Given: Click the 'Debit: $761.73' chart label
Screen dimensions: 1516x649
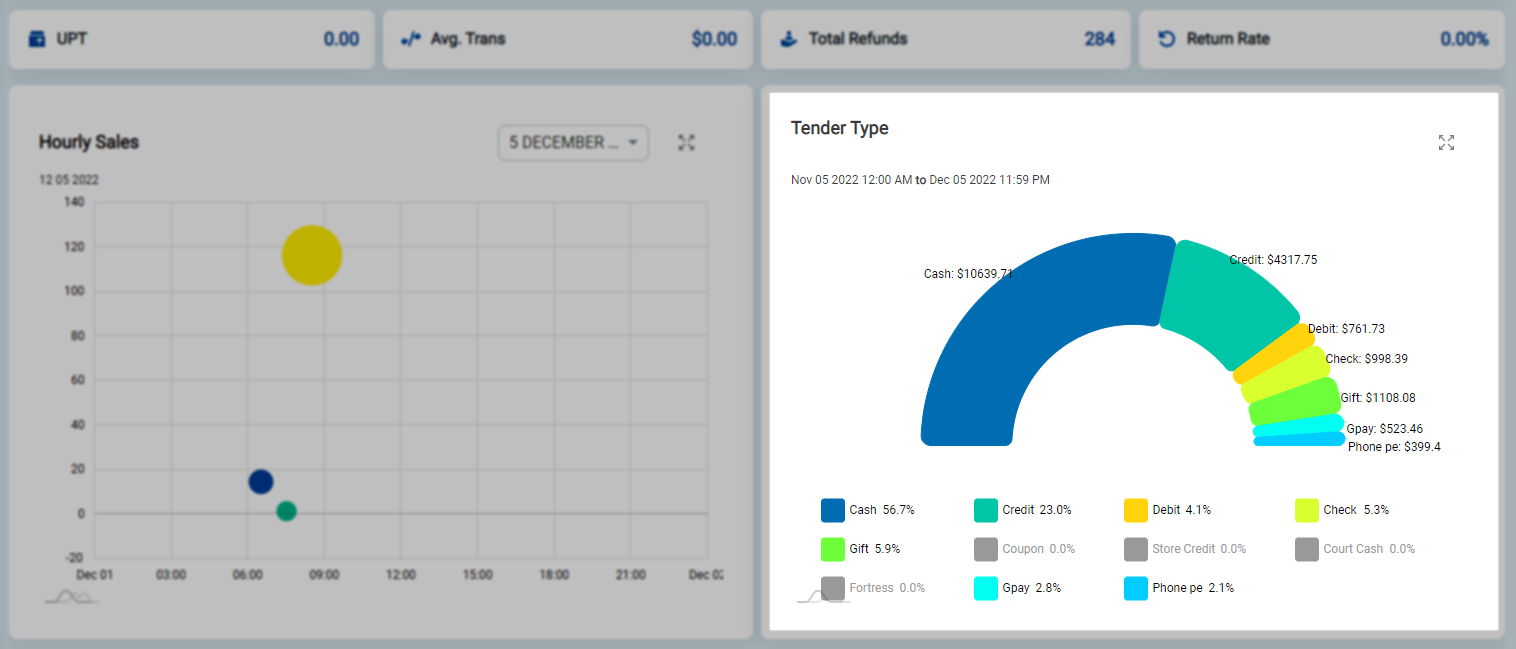Looking at the screenshot, I should tap(1346, 328).
